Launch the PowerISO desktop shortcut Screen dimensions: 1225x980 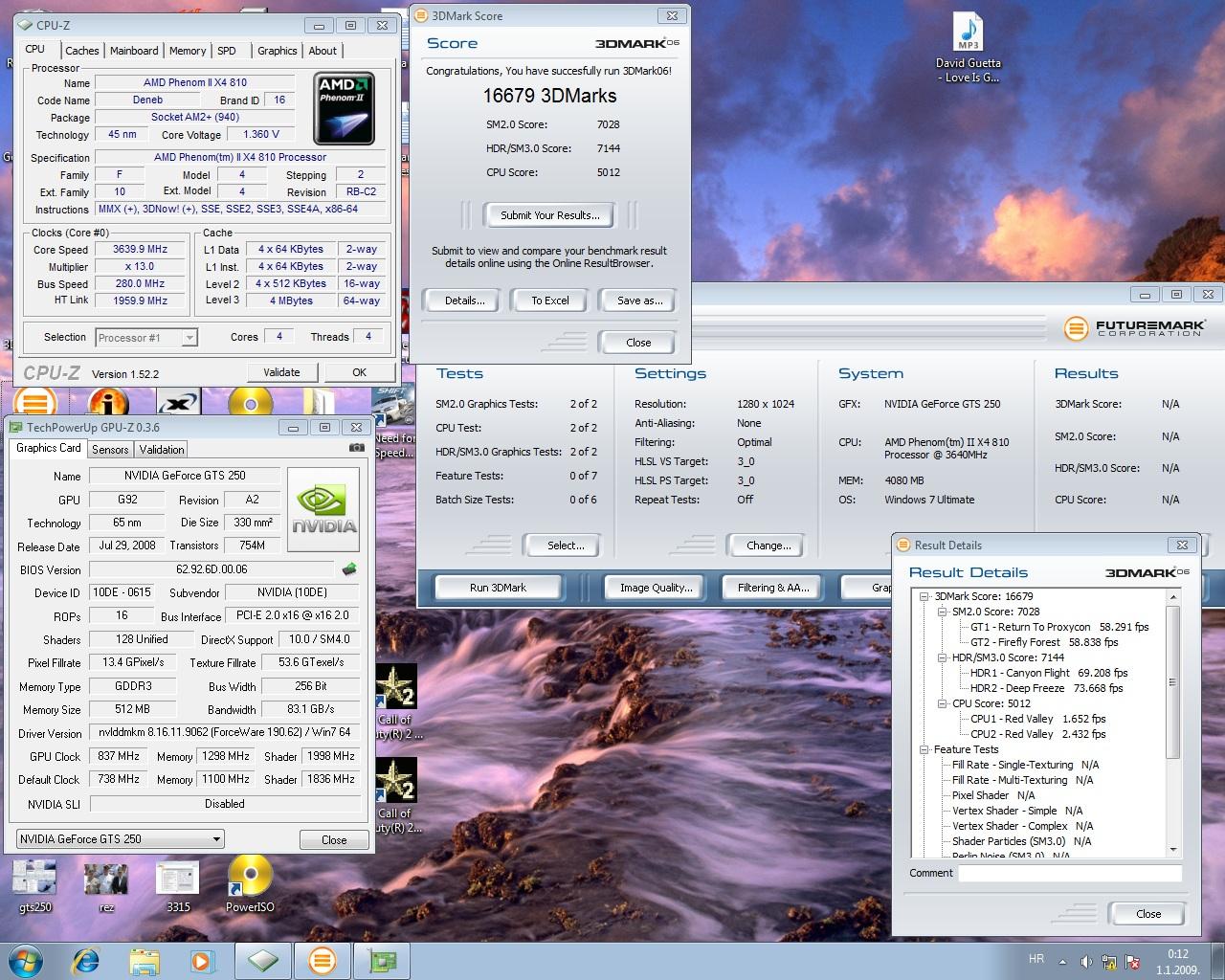(x=250, y=884)
